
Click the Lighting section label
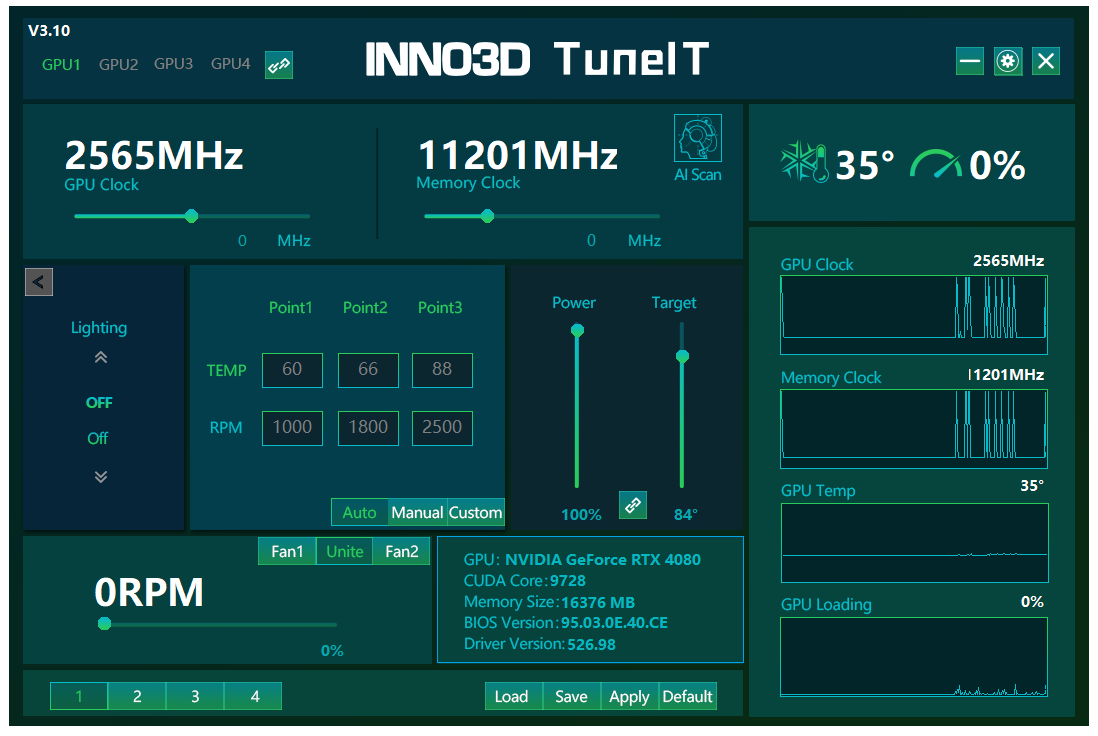pyautogui.click(x=99, y=328)
